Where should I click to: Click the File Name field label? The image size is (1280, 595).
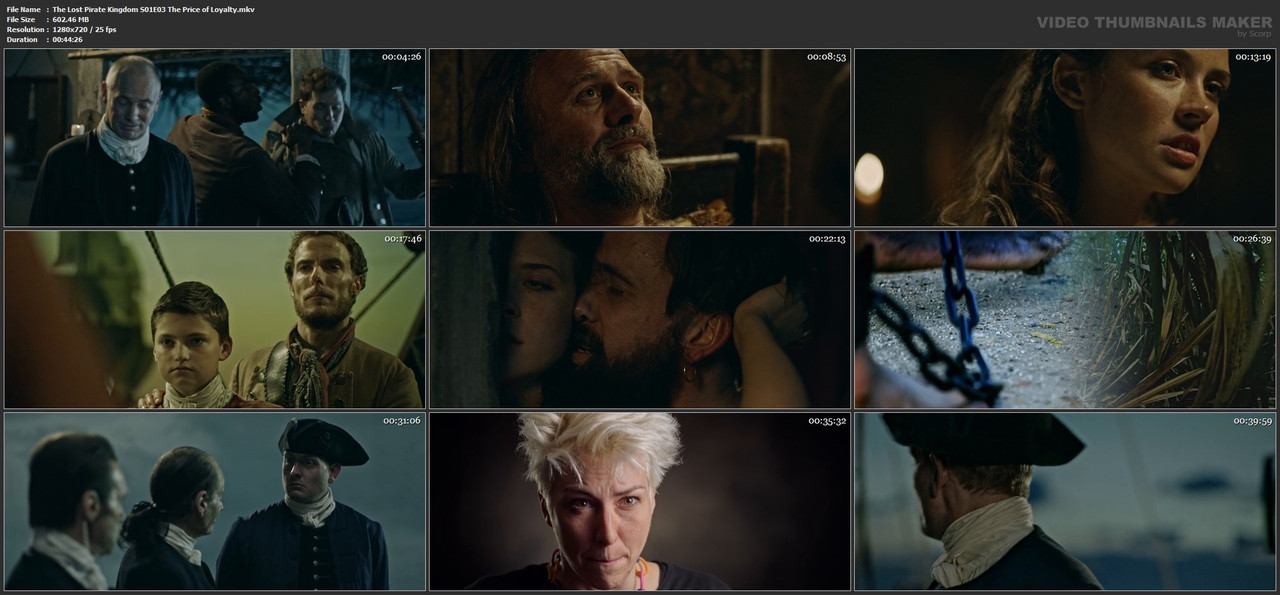(x=23, y=9)
